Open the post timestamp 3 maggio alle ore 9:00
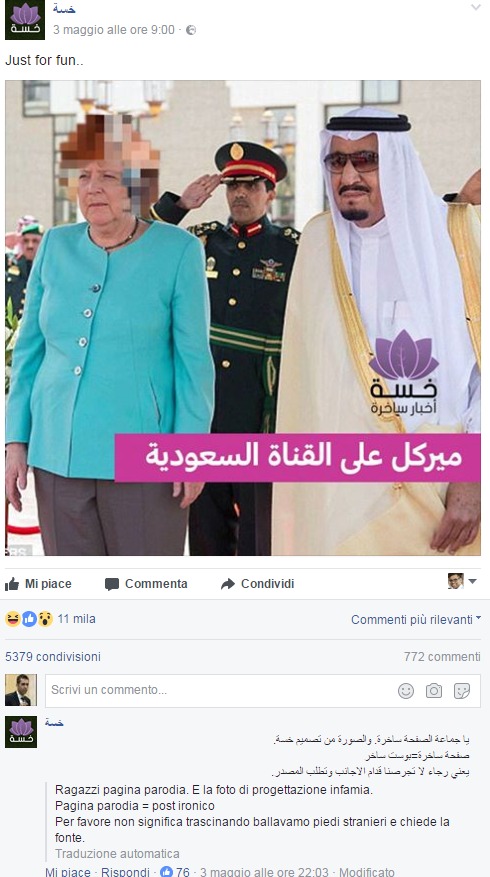 tap(114, 30)
